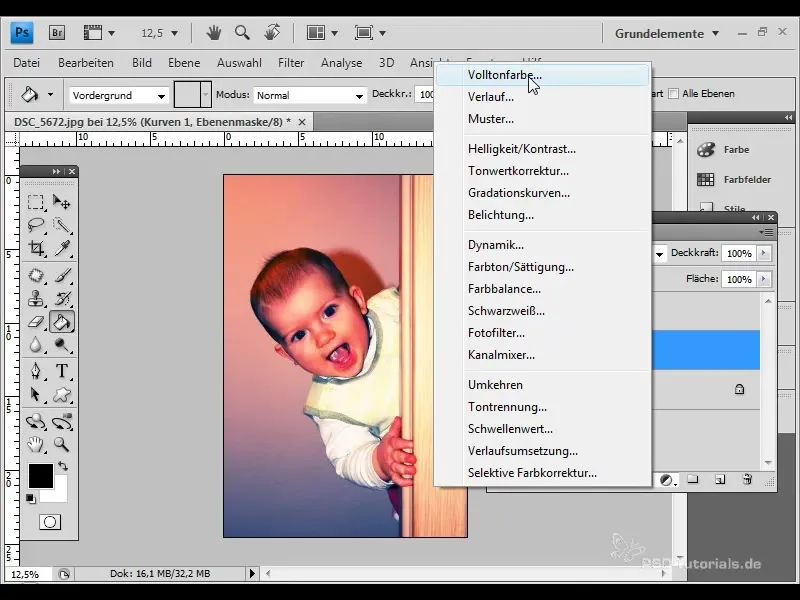Enable the Alle Ebenen checkbox
The height and width of the screenshot is (600, 800).
[673, 94]
